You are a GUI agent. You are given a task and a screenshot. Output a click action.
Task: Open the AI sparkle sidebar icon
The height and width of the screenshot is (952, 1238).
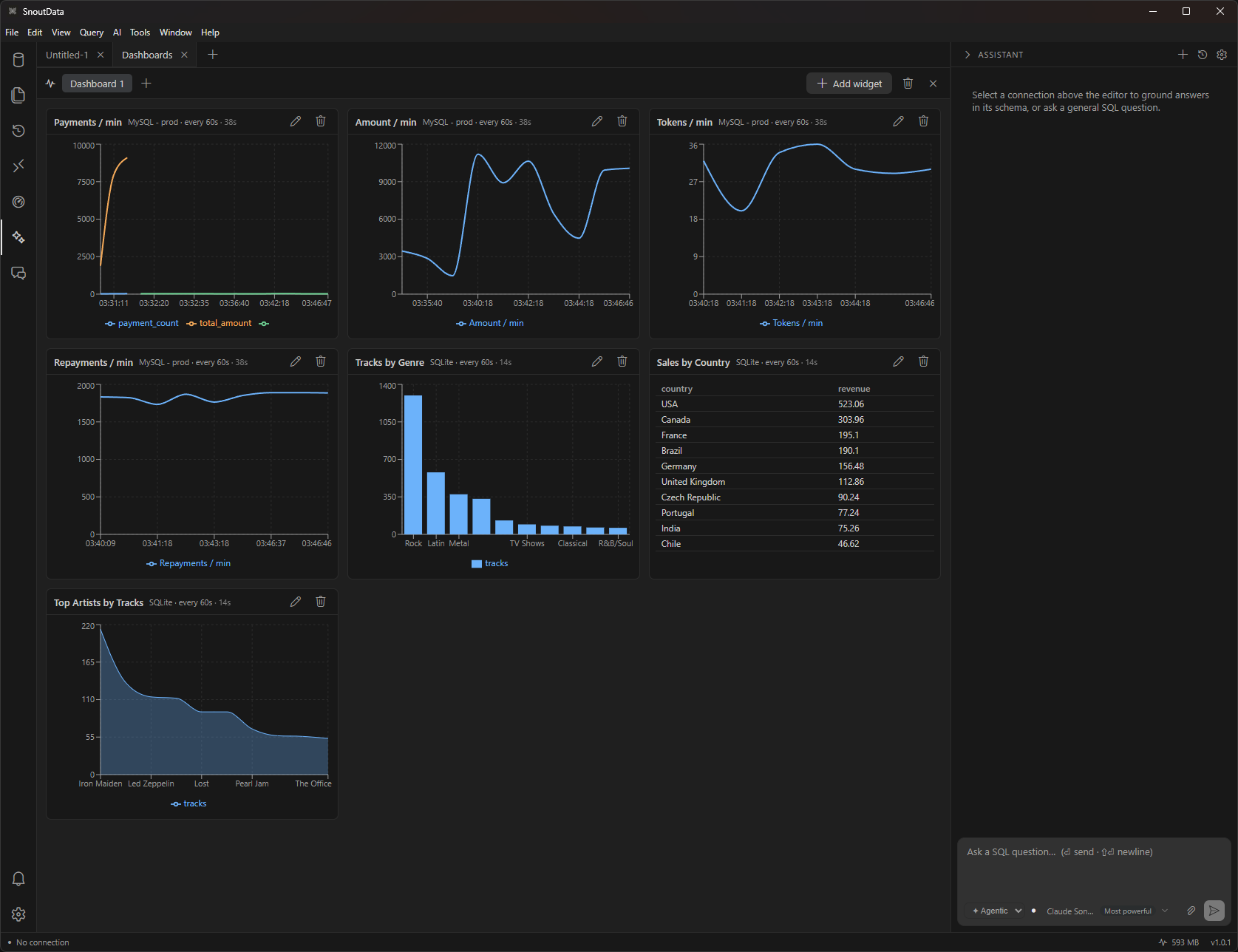[18, 237]
